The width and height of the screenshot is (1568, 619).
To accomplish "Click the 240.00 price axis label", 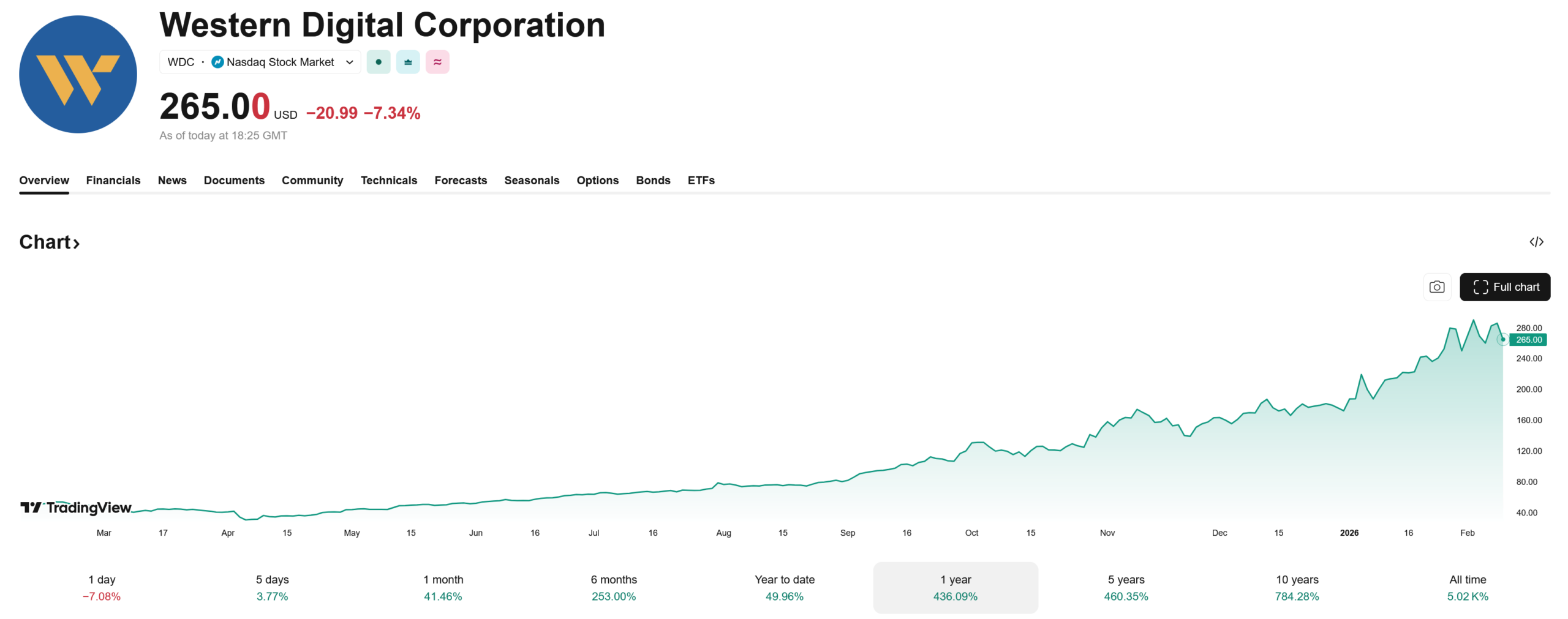I will click(1529, 358).
